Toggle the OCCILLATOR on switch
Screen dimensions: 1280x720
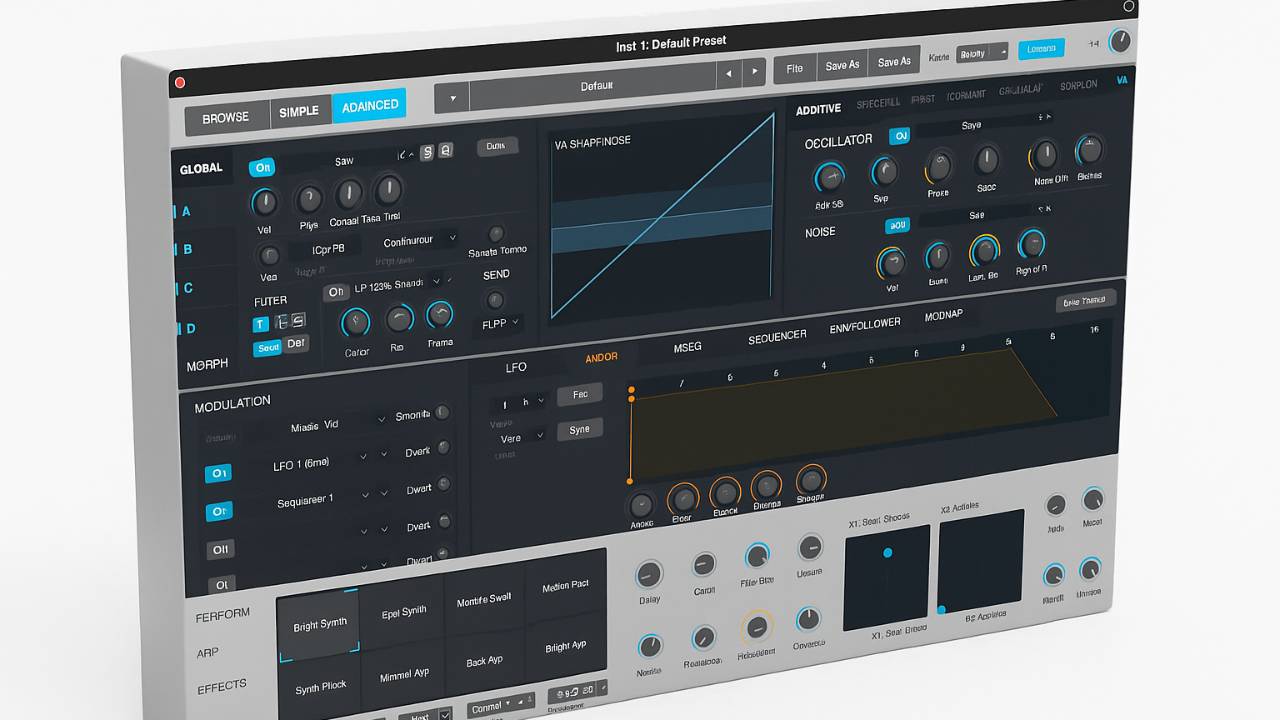pos(900,136)
